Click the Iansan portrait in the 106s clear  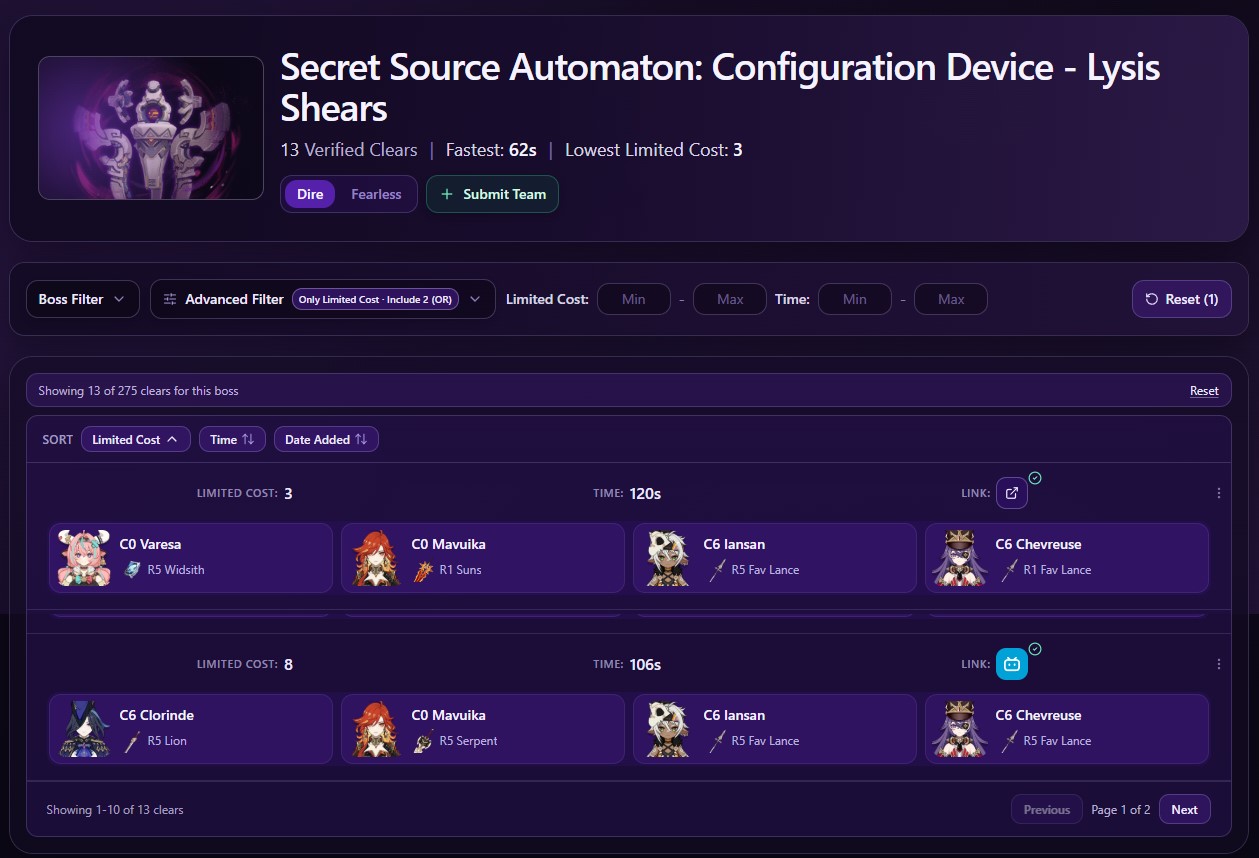(x=668, y=729)
